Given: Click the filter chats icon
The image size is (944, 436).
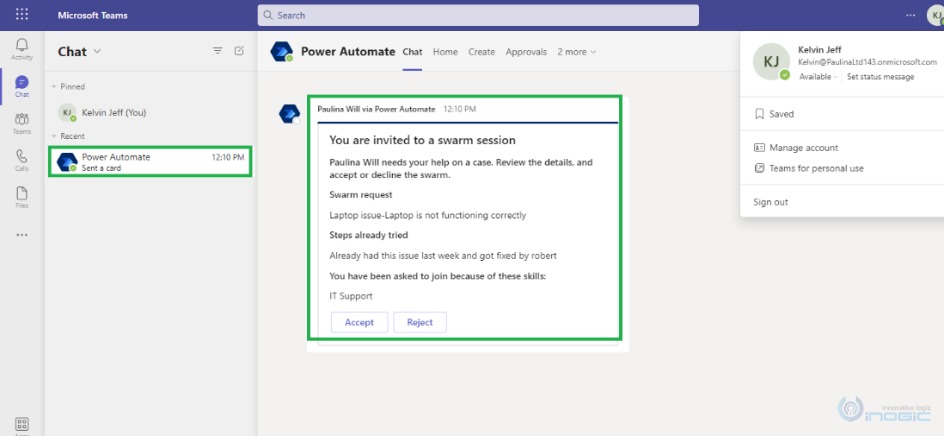Looking at the screenshot, I should click(x=218, y=51).
